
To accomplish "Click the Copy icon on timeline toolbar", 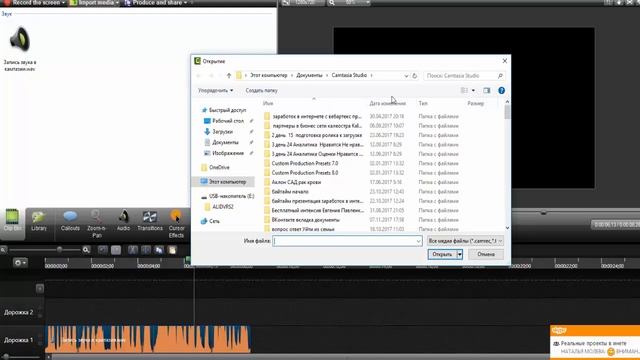I will tap(159, 250).
